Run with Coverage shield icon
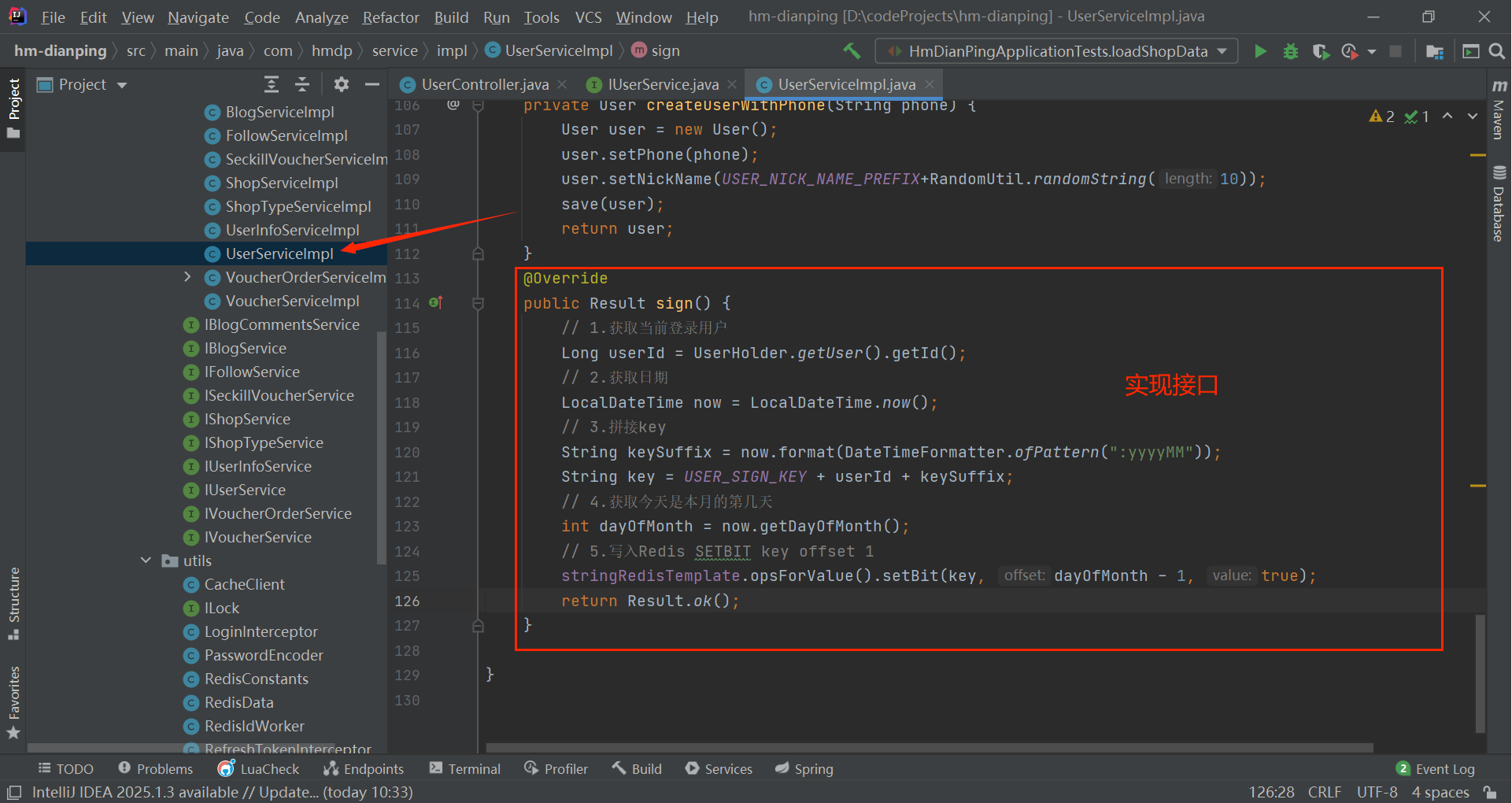1512x803 pixels. 1321,51
